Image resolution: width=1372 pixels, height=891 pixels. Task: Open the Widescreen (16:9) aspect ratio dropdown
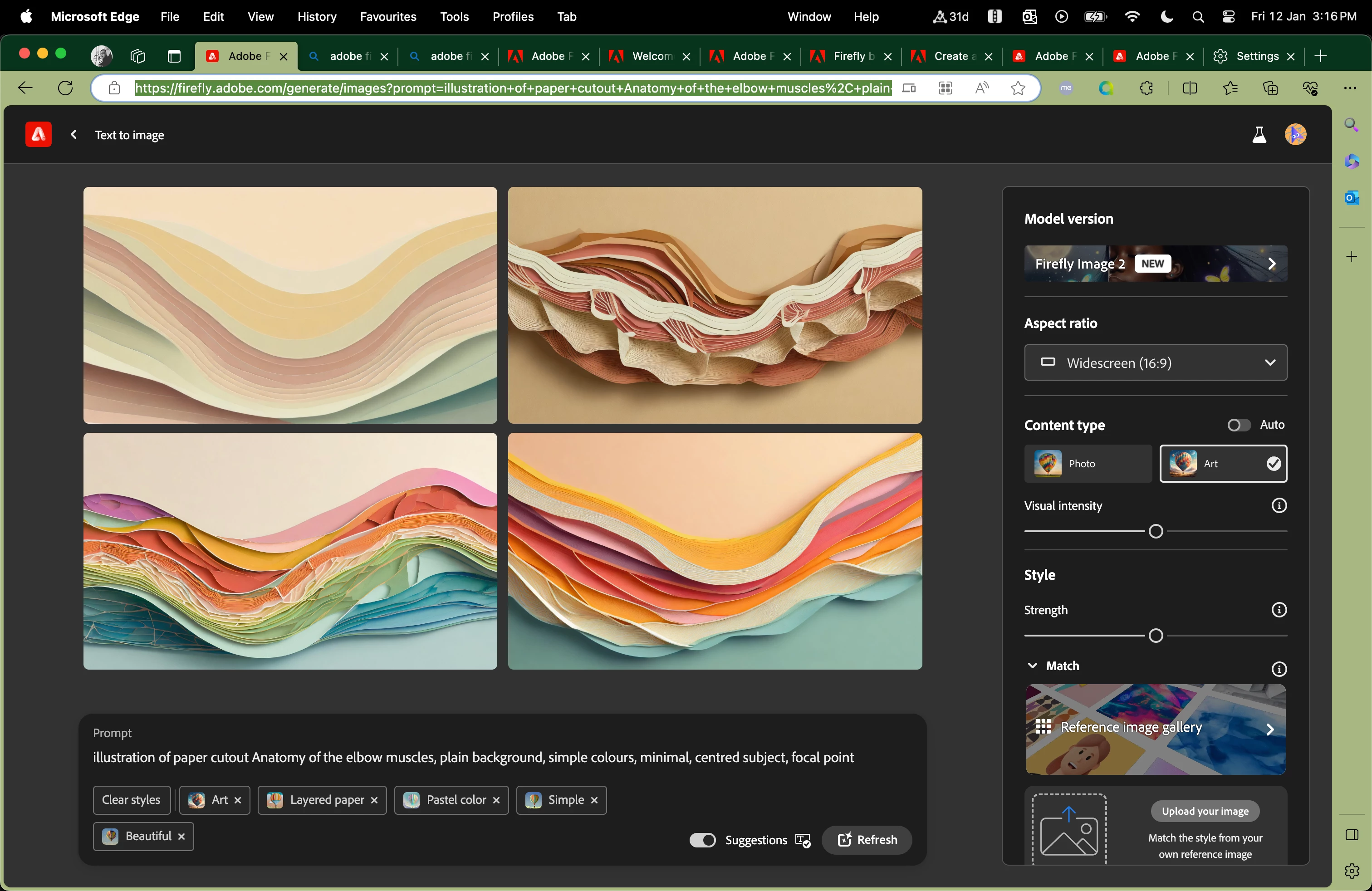pyautogui.click(x=1155, y=362)
